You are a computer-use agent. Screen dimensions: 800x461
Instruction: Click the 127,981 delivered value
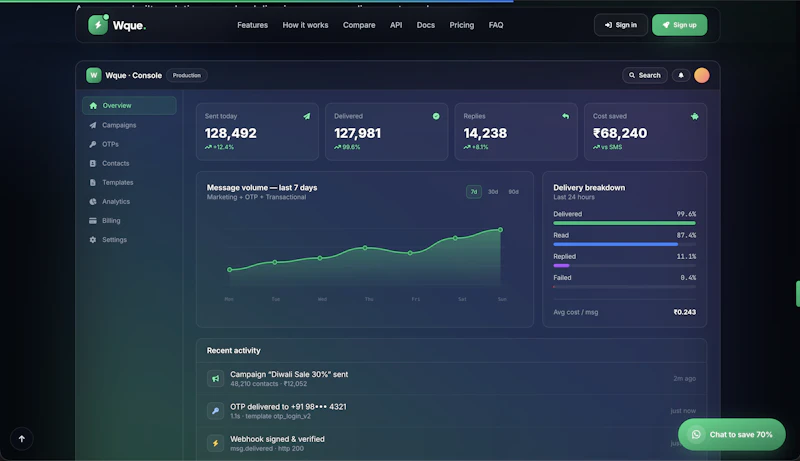[x=357, y=133]
